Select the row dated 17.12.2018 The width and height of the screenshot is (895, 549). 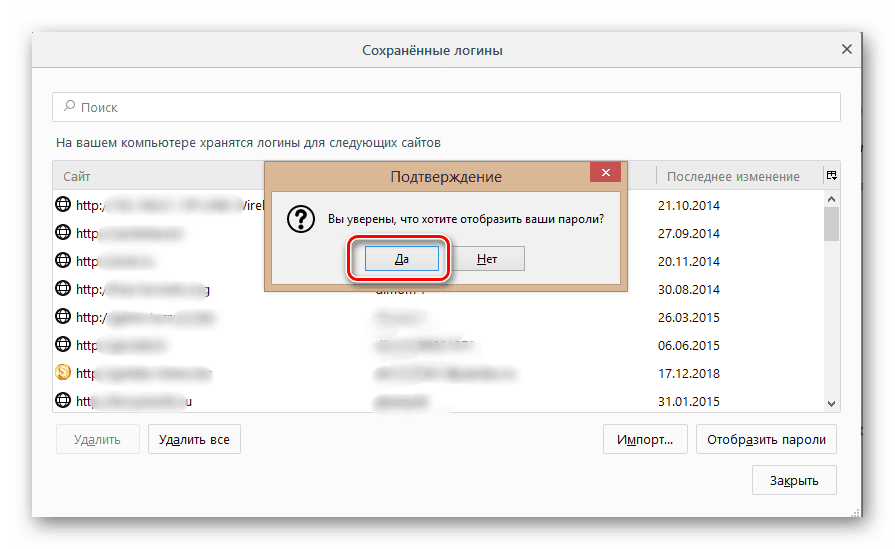coord(438,373)
